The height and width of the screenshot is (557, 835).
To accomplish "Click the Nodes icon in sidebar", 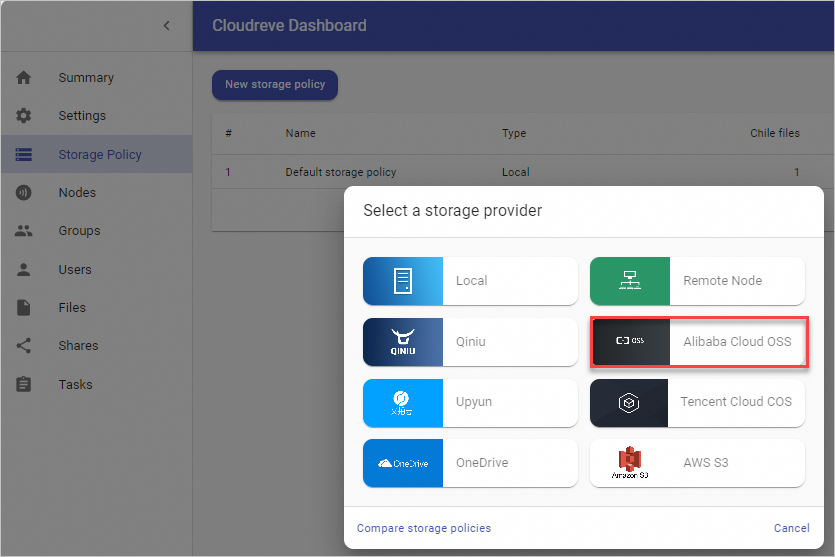I will point(23,193).
